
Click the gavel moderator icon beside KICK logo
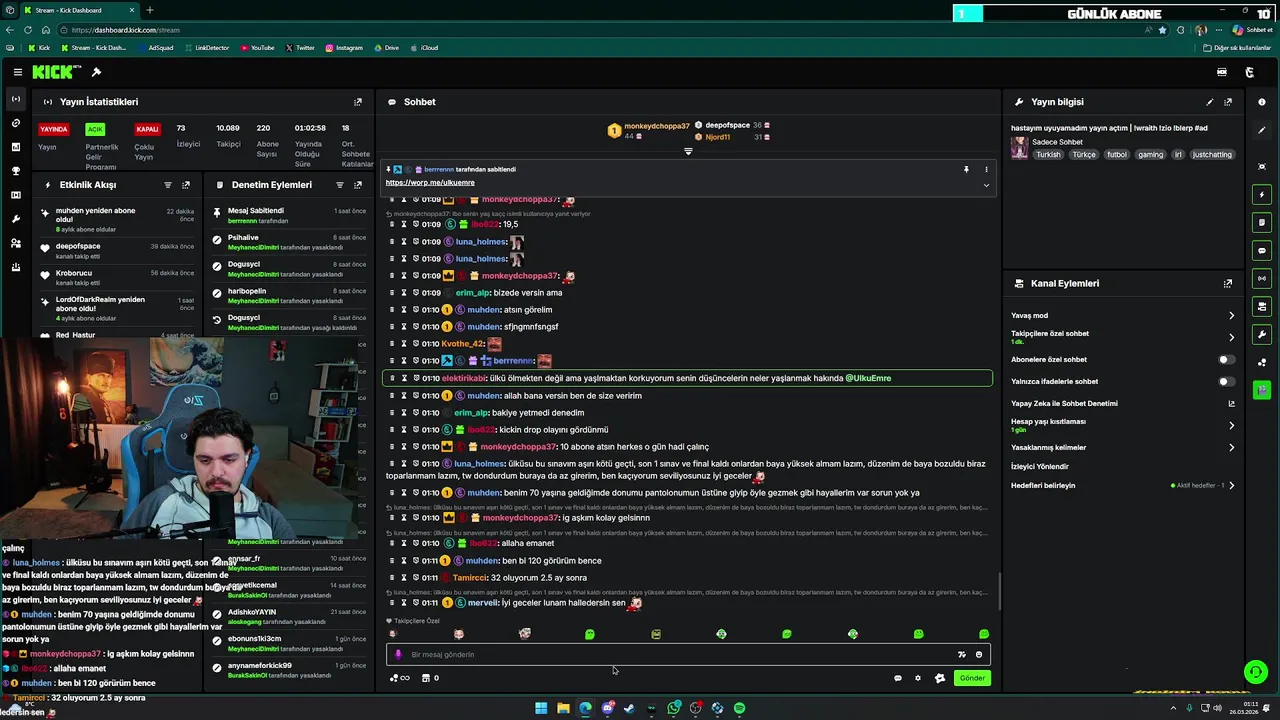click(96, 72)
